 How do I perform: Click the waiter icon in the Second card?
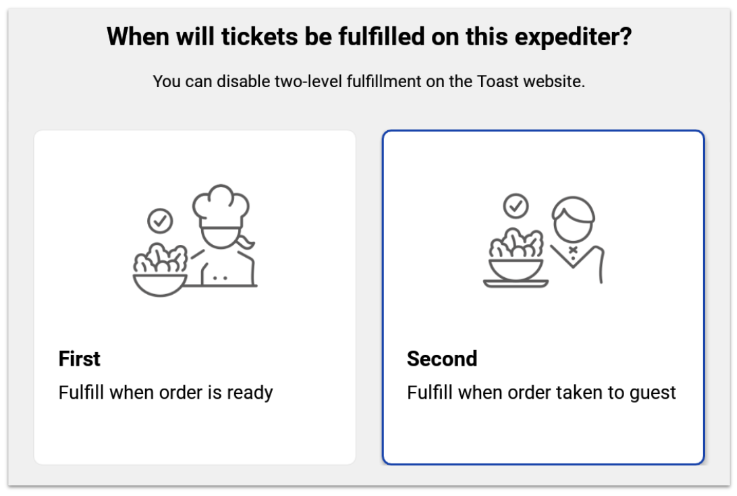577,240
